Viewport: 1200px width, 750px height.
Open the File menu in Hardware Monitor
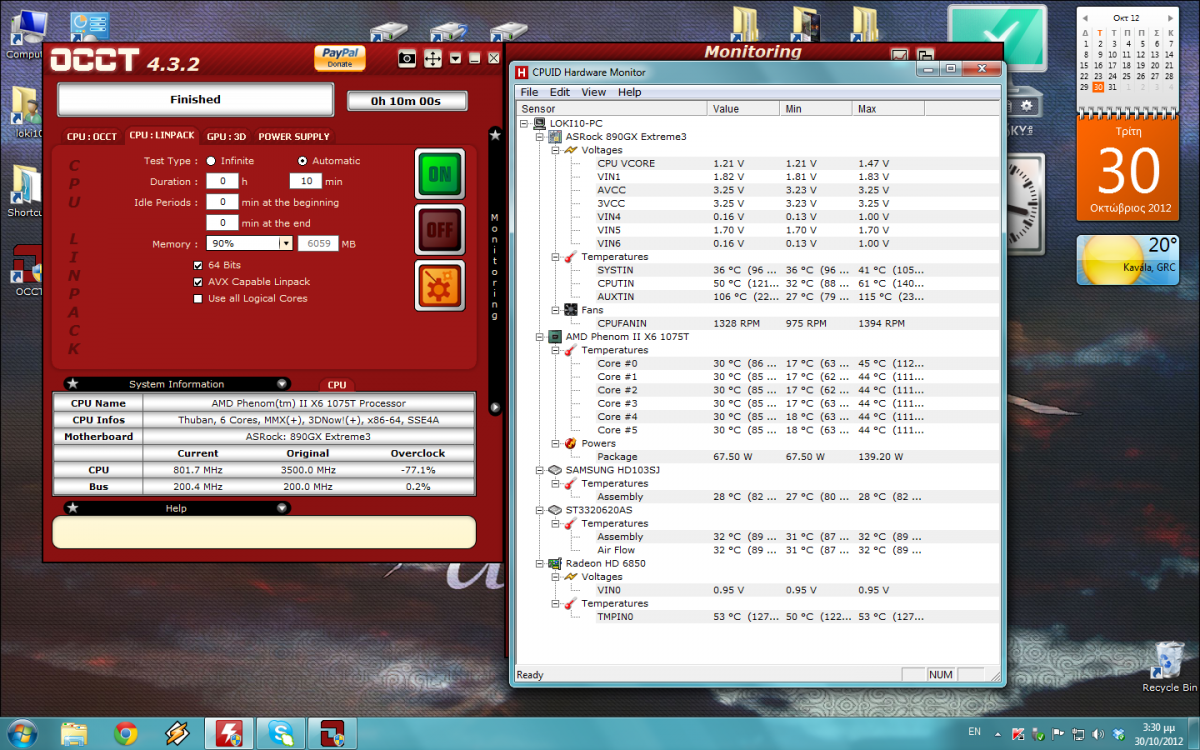coord(529,92)
